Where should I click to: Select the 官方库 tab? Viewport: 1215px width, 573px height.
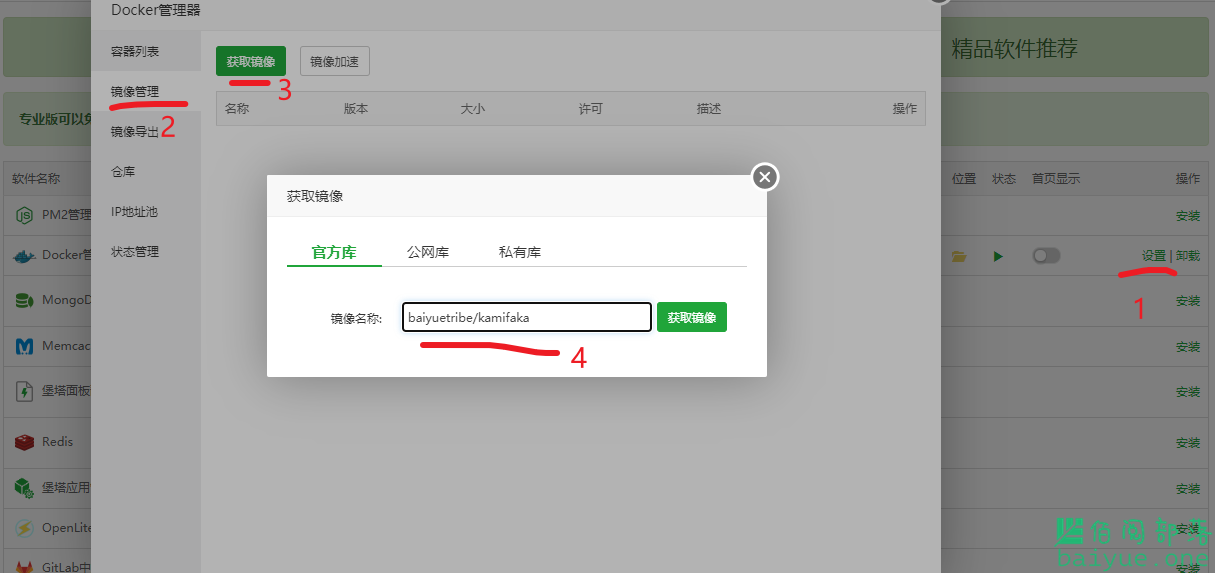(334, 252)
